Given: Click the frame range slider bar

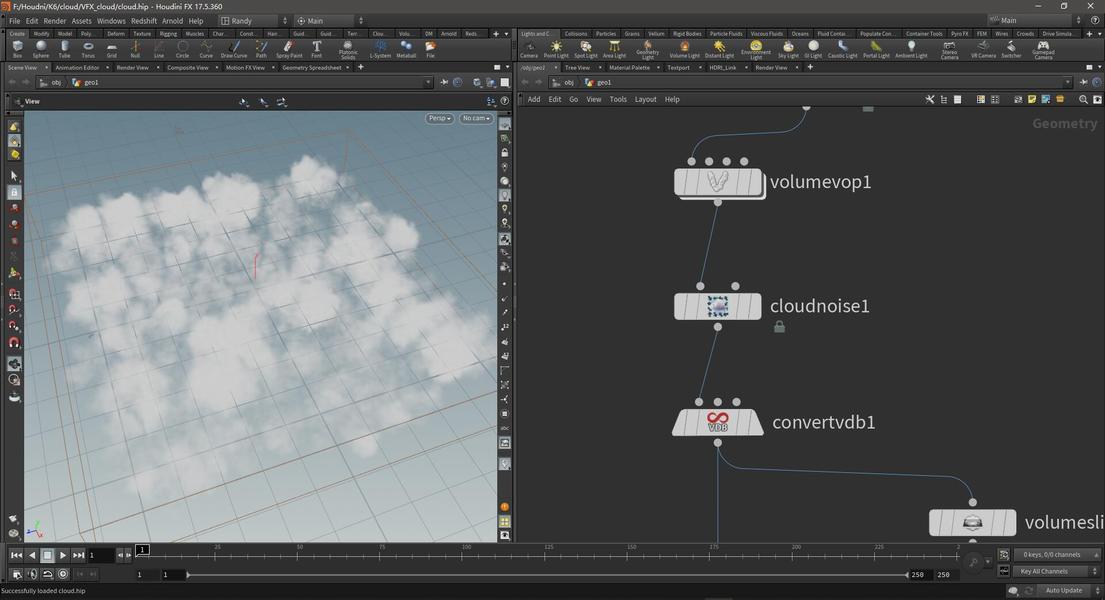Looking at the screenshot, I should [x=547, y=575].
